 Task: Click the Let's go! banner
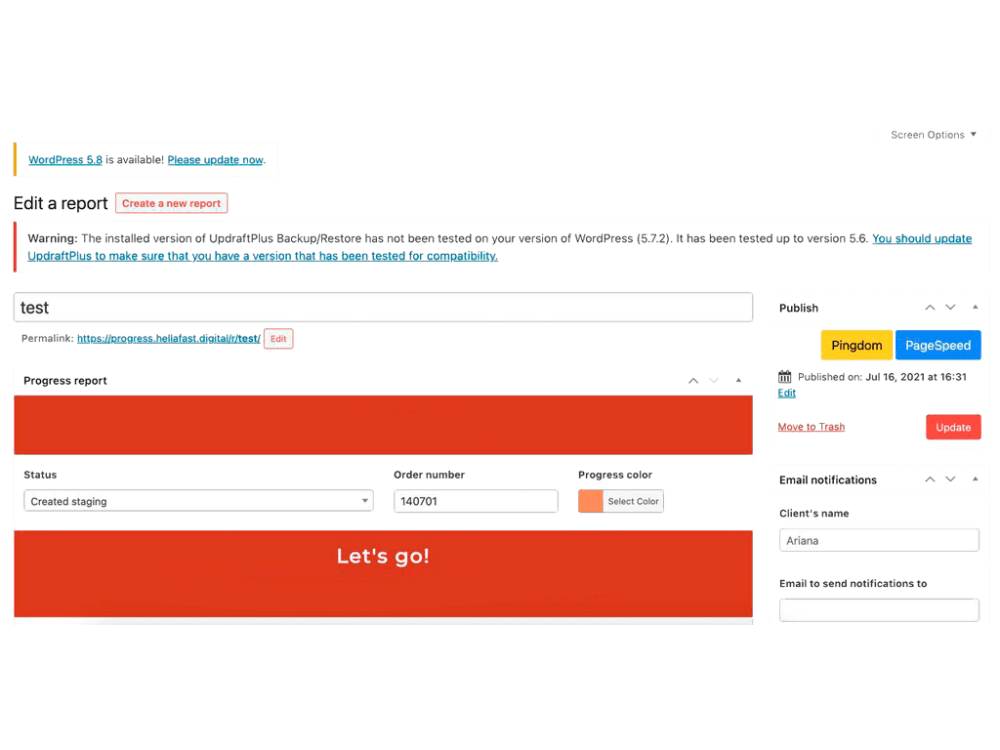click(x=383, y=573)
